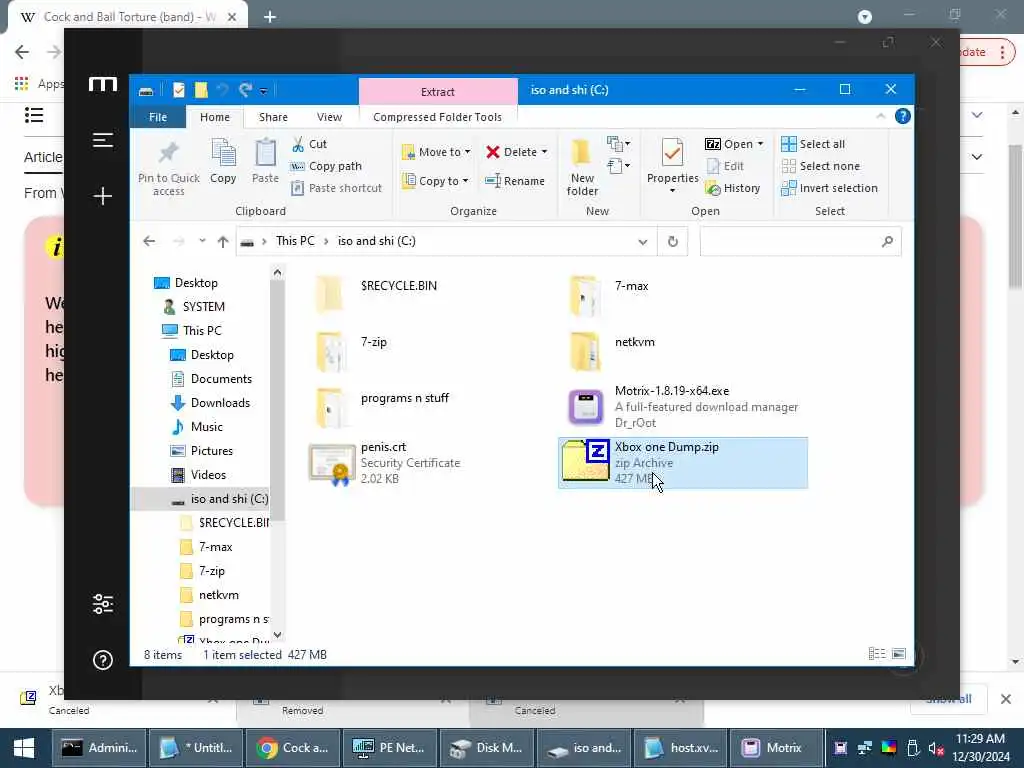The image size is (1024, 768).
Task: Click Select none in ribbon
Action: pos(821,166)
